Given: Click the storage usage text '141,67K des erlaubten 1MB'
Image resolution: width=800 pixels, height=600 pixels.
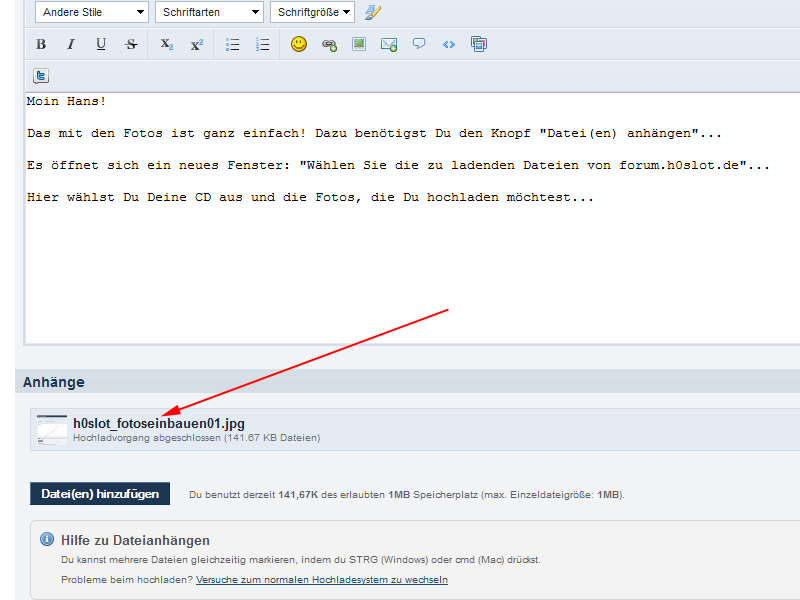Looking at the screenshot, I should point(344,495).
